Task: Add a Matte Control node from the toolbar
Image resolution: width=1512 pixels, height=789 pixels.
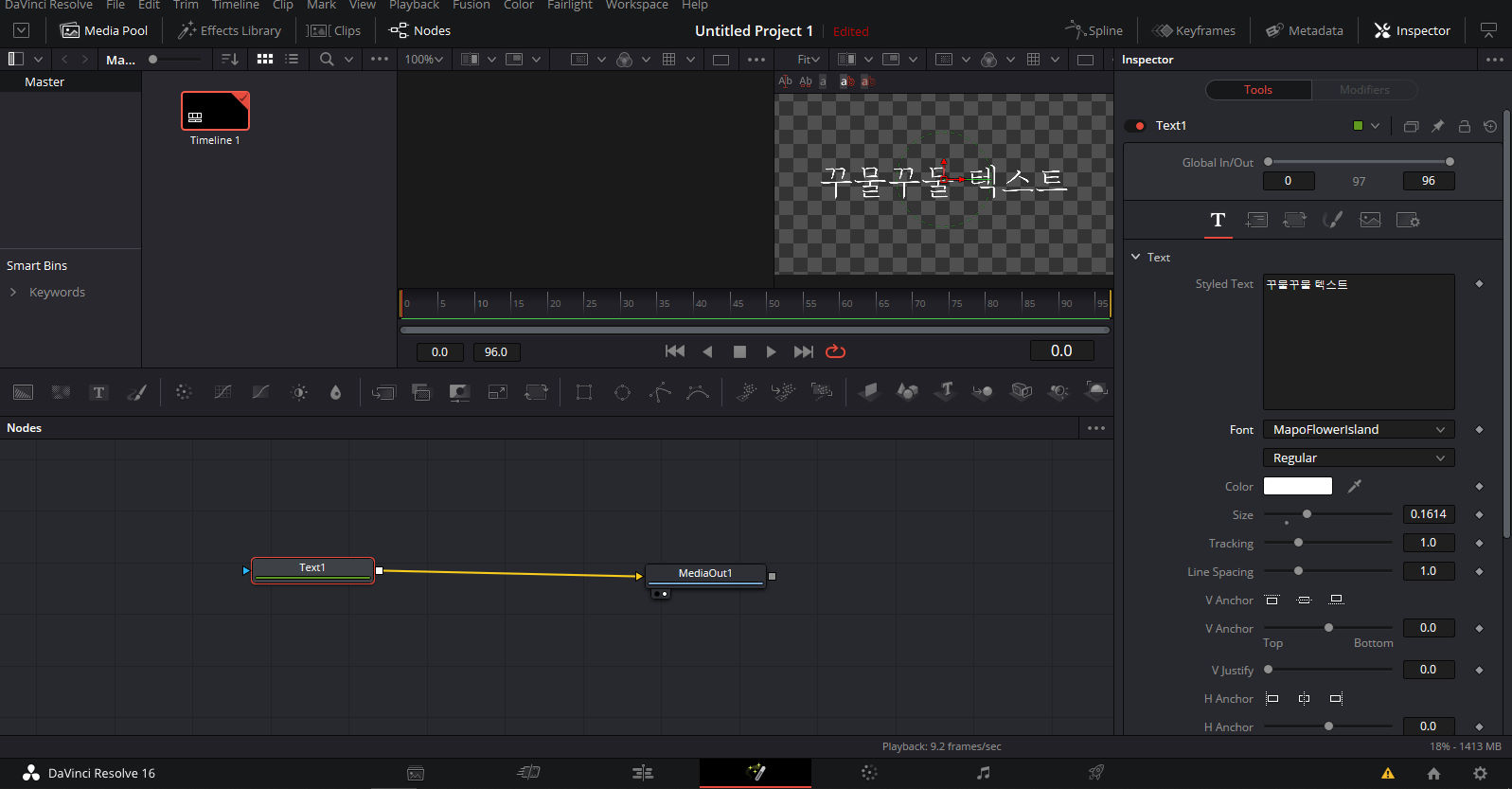Action: 459,392
